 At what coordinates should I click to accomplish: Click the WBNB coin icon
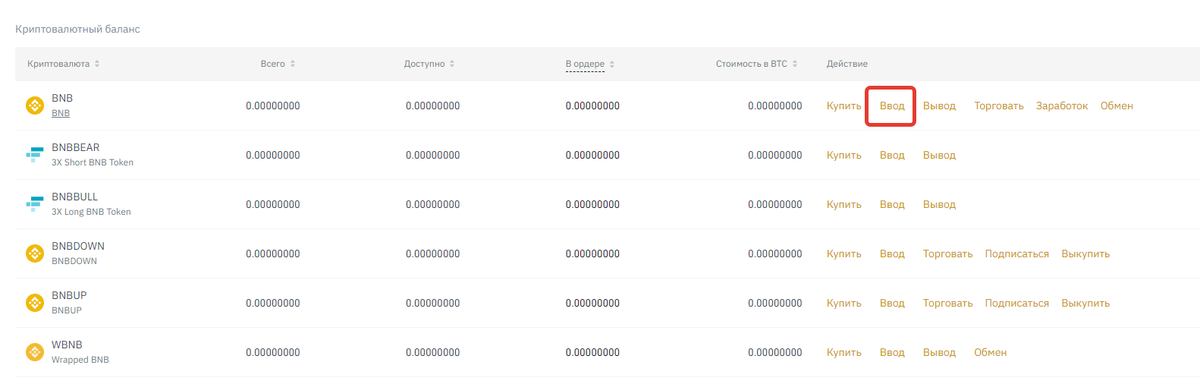[x=35, y=352]
